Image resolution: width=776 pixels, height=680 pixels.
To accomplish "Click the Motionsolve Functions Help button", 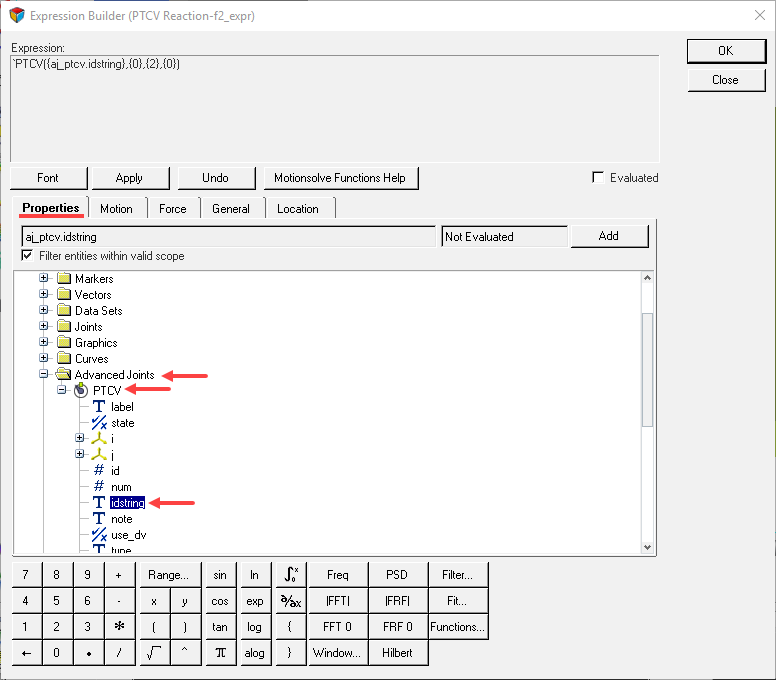I will (340, 178).
